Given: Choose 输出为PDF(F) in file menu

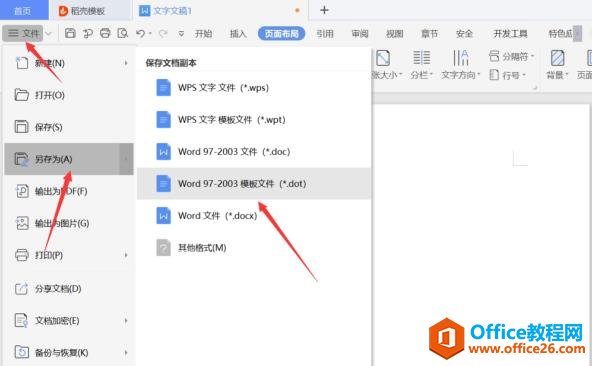Looking at the screenshot, I should click(x=69, y=191).
